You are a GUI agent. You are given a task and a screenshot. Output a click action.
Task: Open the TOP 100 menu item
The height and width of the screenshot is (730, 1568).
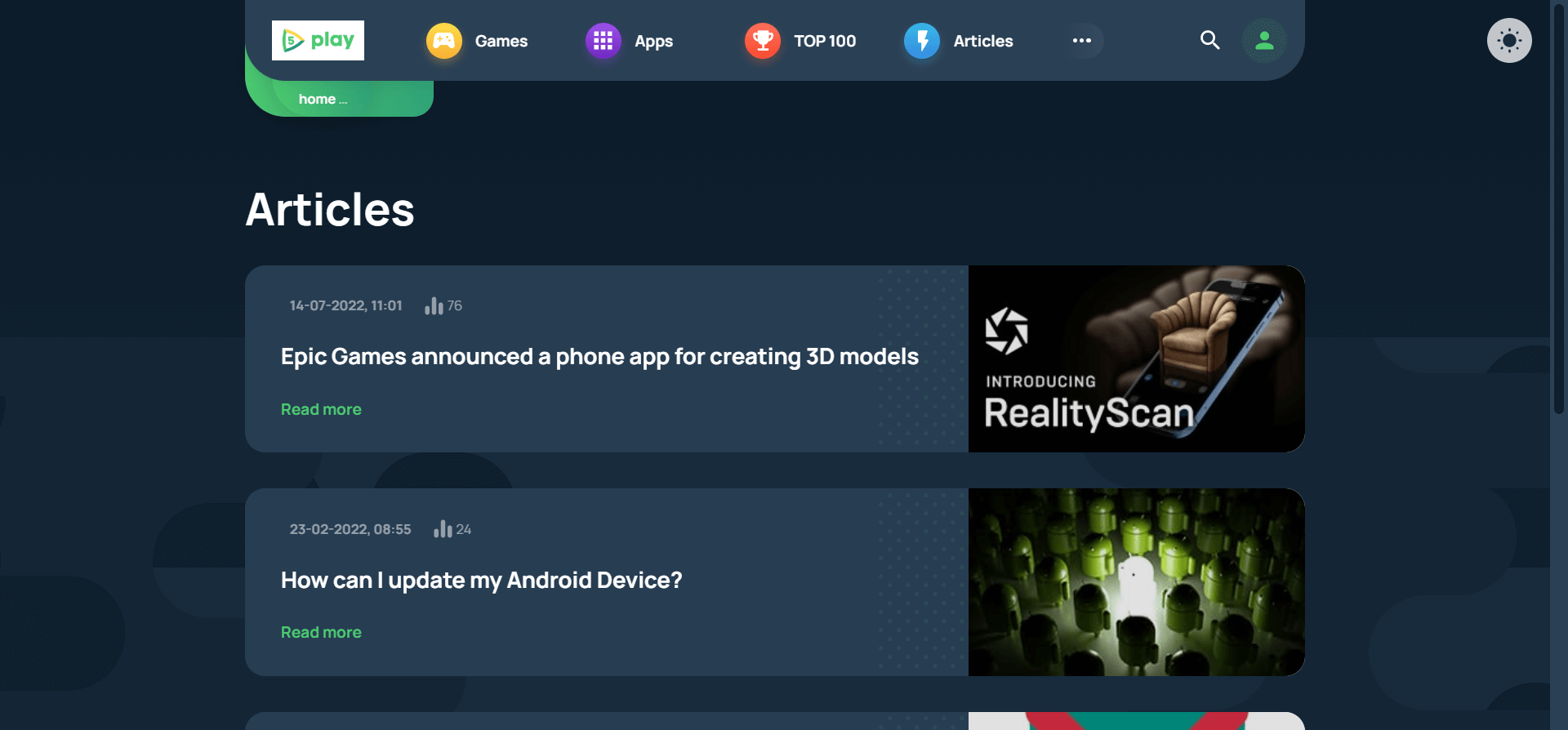pyautogui.click(x=824, y=41)
